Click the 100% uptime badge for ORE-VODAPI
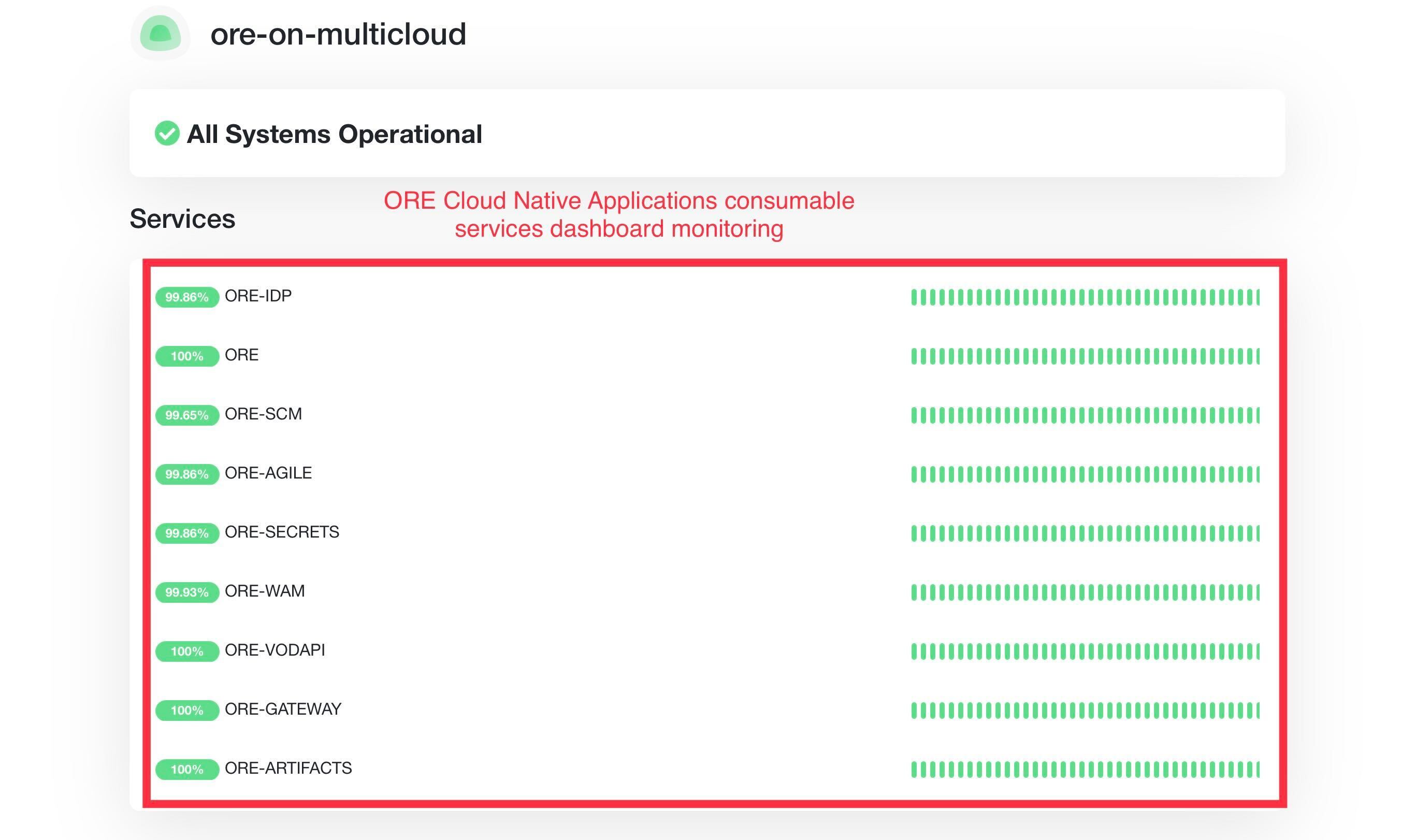Viewport: 1415px width, 840px height. coord(187,651)
